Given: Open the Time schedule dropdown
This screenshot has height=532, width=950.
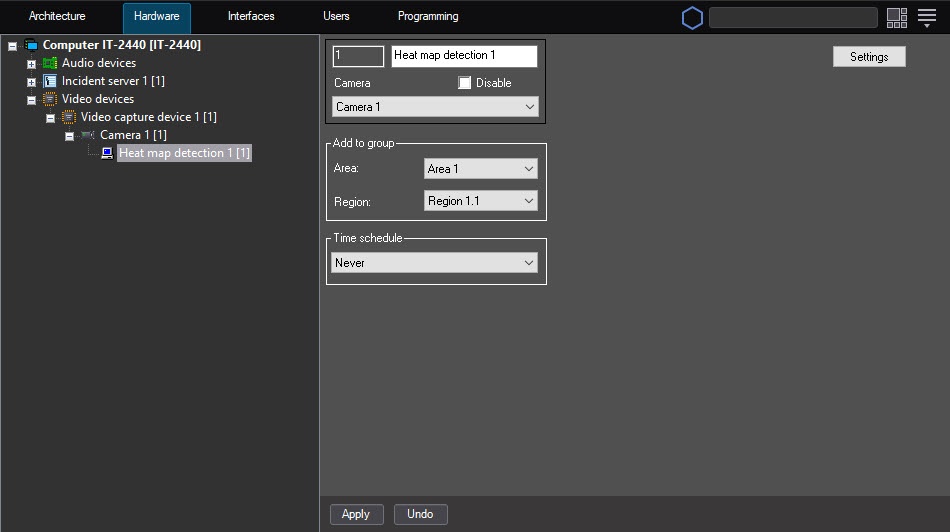Looking at the screenshot, I should click(x=435, y=263).
